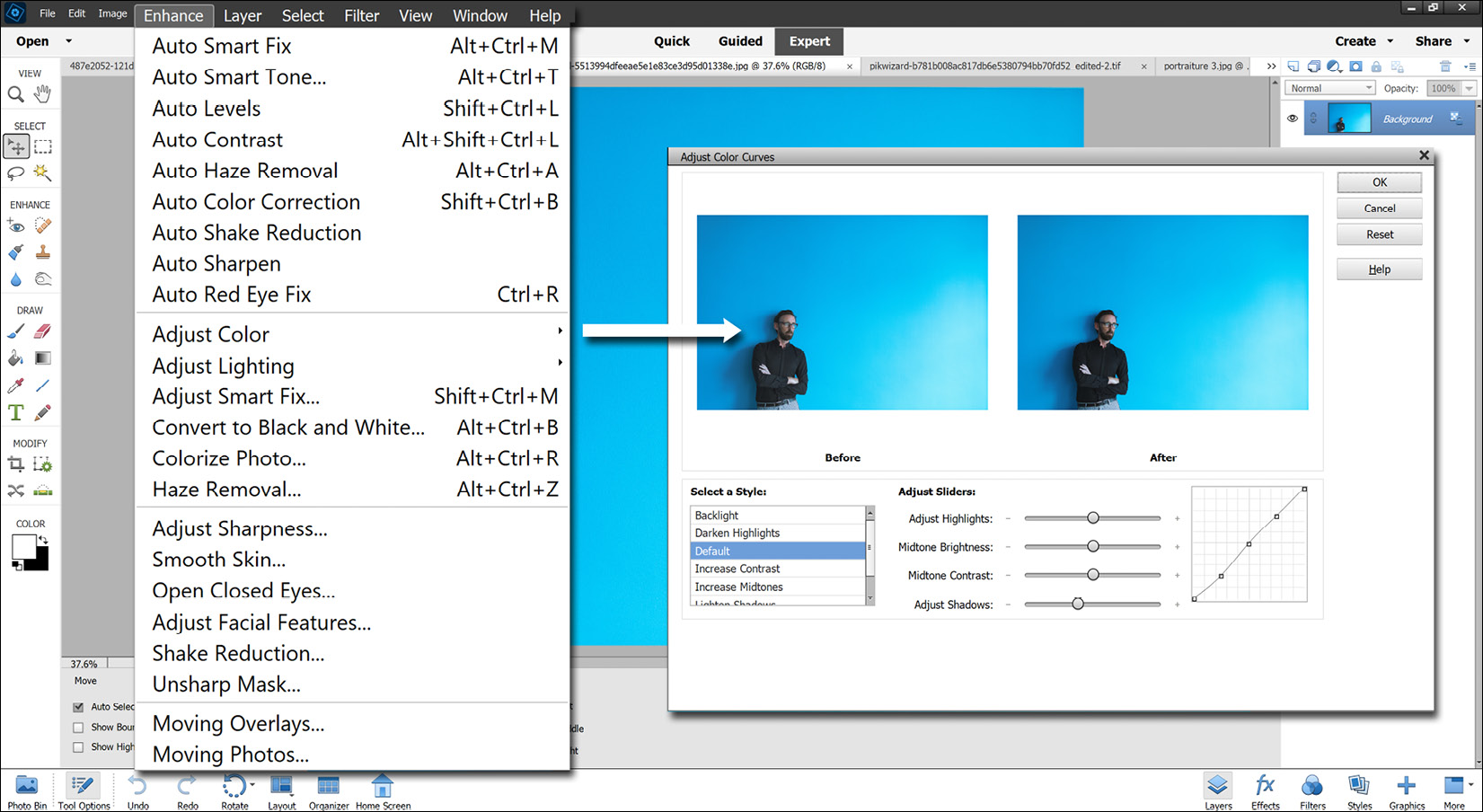Expand the Adjust Lighting submenu
This screenshot has height=812, width=1483.
click(223, 366)
